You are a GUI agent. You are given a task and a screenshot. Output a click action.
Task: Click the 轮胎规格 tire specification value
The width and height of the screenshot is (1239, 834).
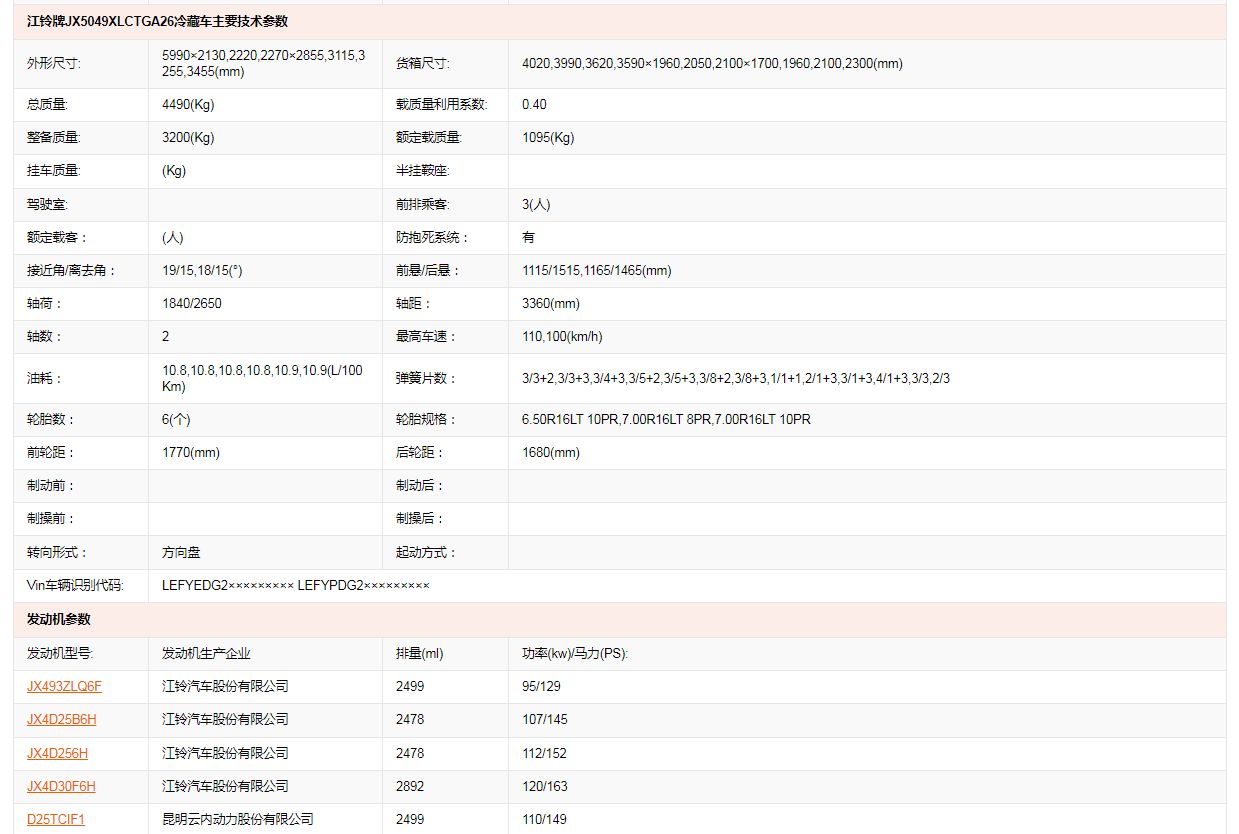[x=666, y=420]
